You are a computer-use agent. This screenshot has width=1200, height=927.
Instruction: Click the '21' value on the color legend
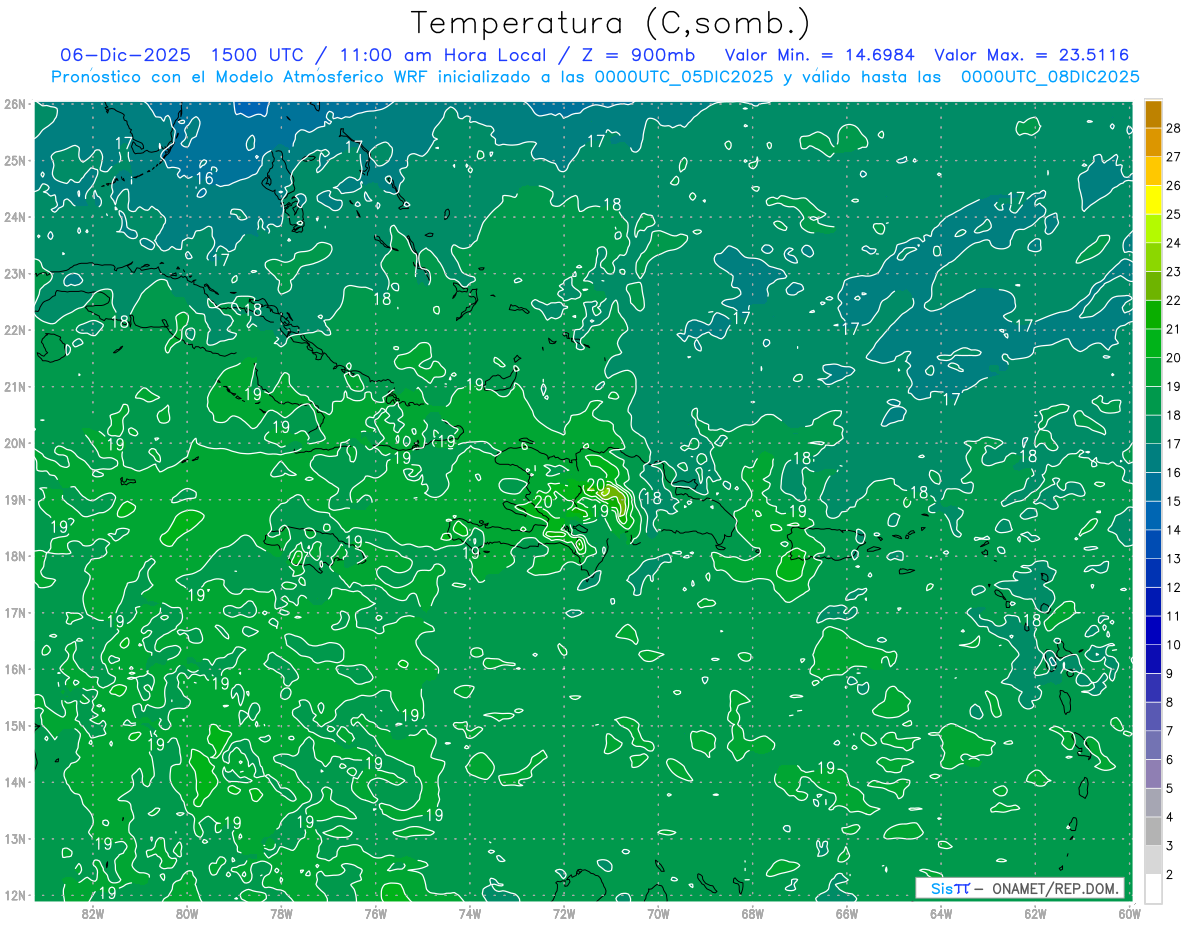(x=1173, y=329)
